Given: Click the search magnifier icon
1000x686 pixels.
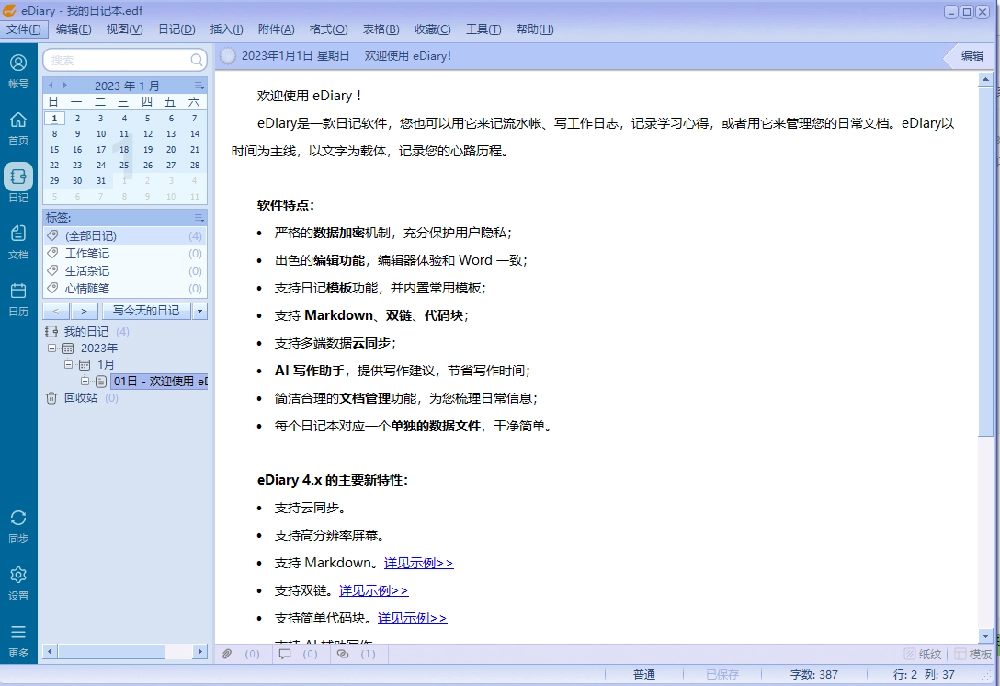Looking at the screenshot, I should 196,60.
